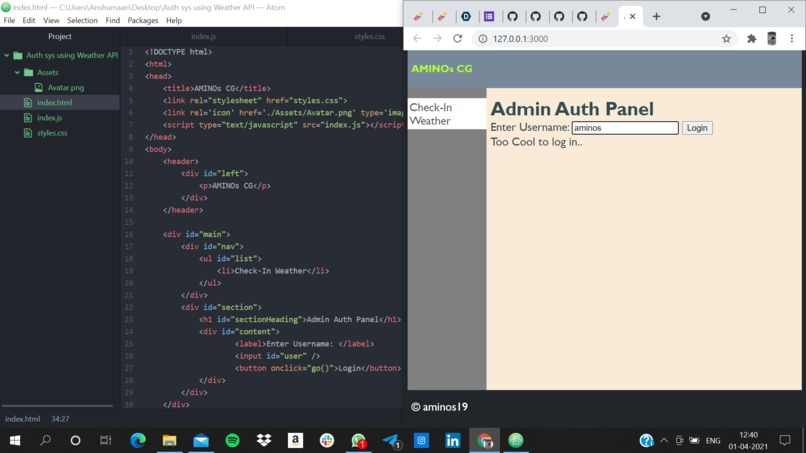Click cursor position 34:27 in status bar
The image size is (806, 453).
60,419
